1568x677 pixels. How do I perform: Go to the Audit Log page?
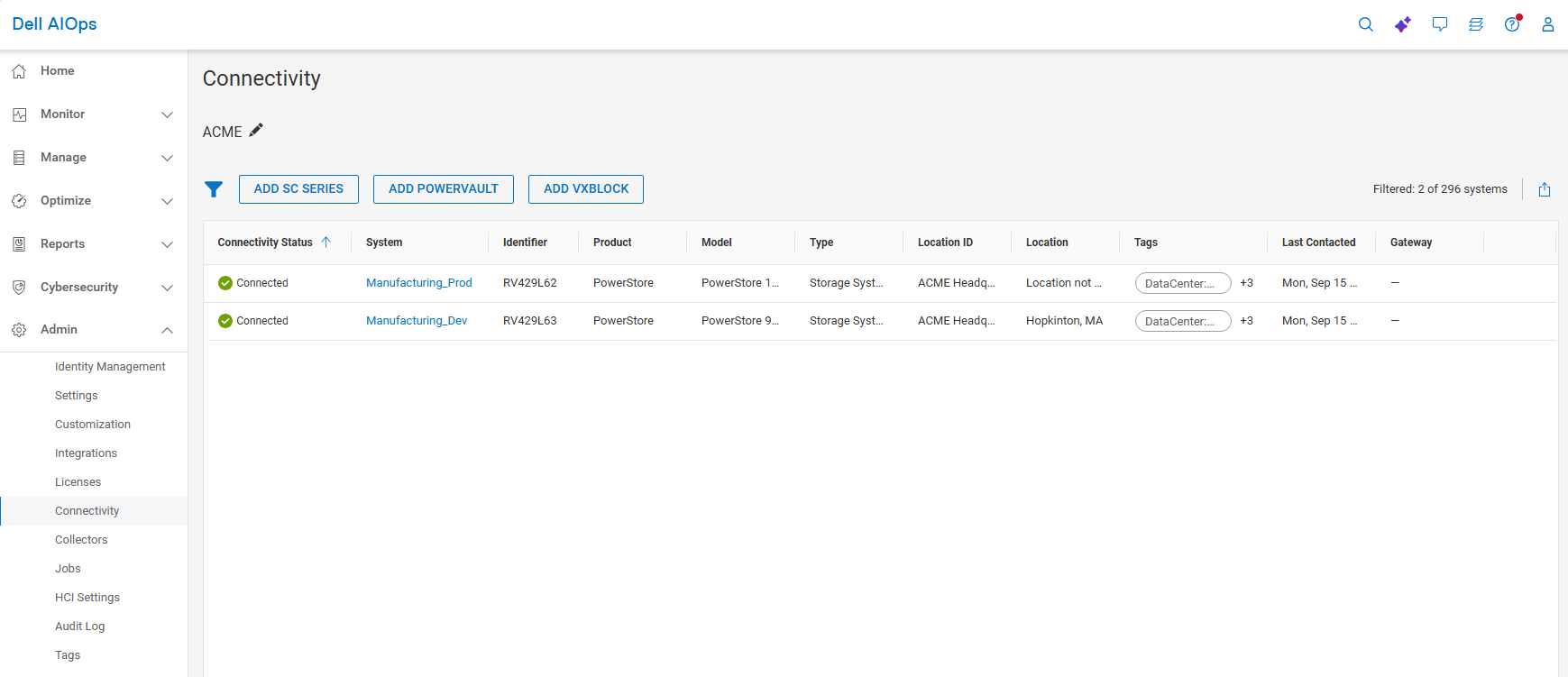point(79,627)
